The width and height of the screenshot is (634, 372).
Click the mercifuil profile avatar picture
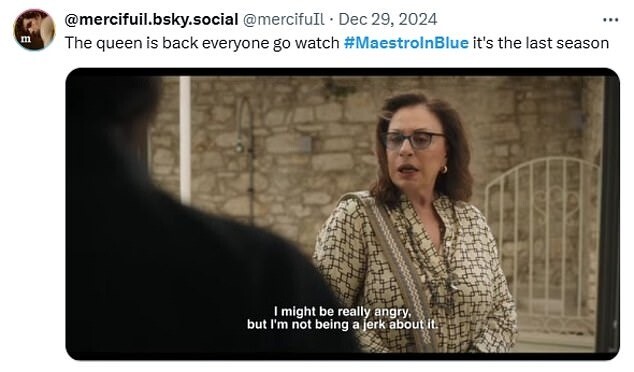tap(34, 30)
